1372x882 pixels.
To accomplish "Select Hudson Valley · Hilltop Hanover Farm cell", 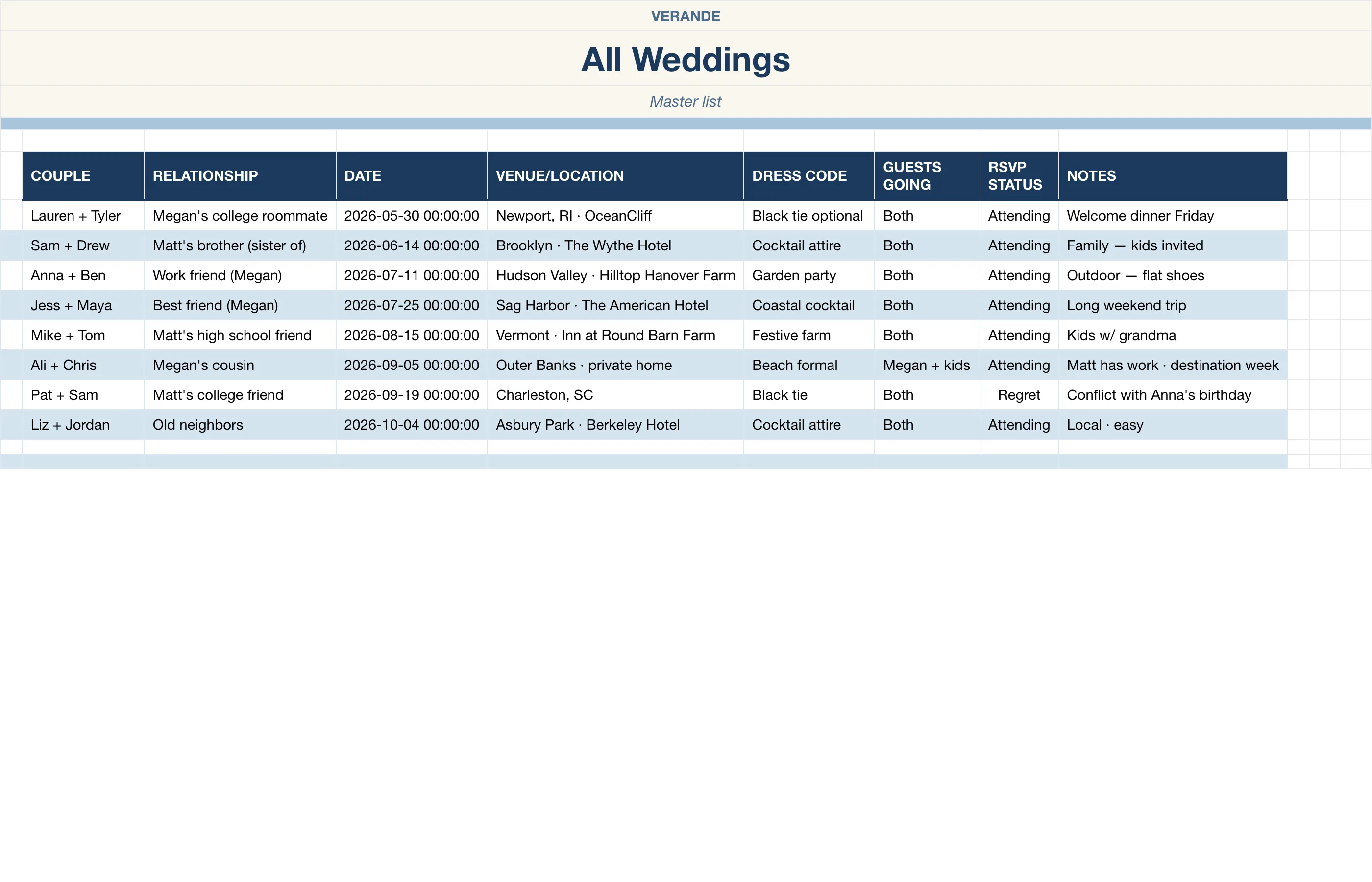I will [x=615, y=275].
